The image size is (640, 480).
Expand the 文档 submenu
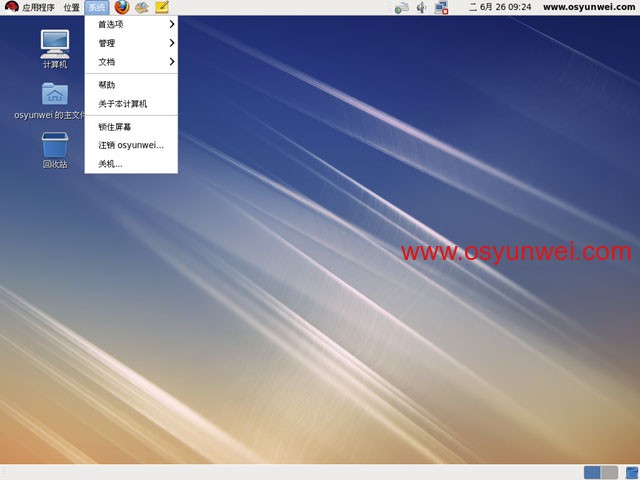tap(131, 62)
